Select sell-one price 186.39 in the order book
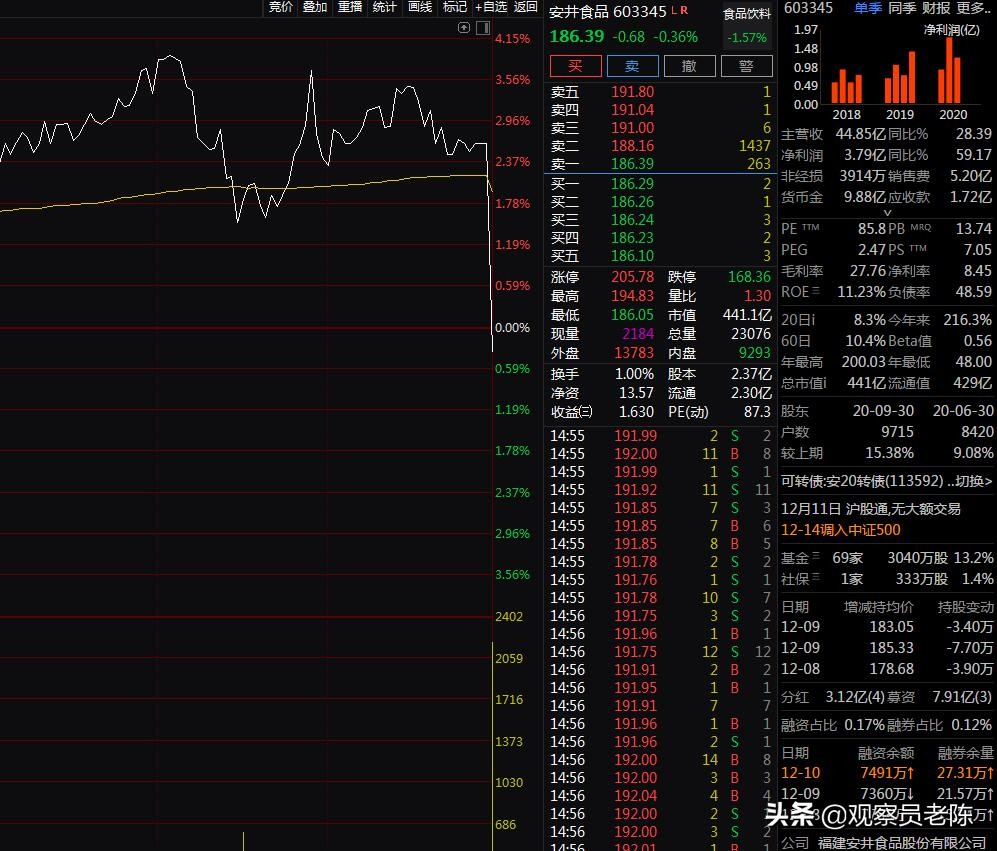The image size is (997, 851). pyautogui.click(x=632, y=163)
